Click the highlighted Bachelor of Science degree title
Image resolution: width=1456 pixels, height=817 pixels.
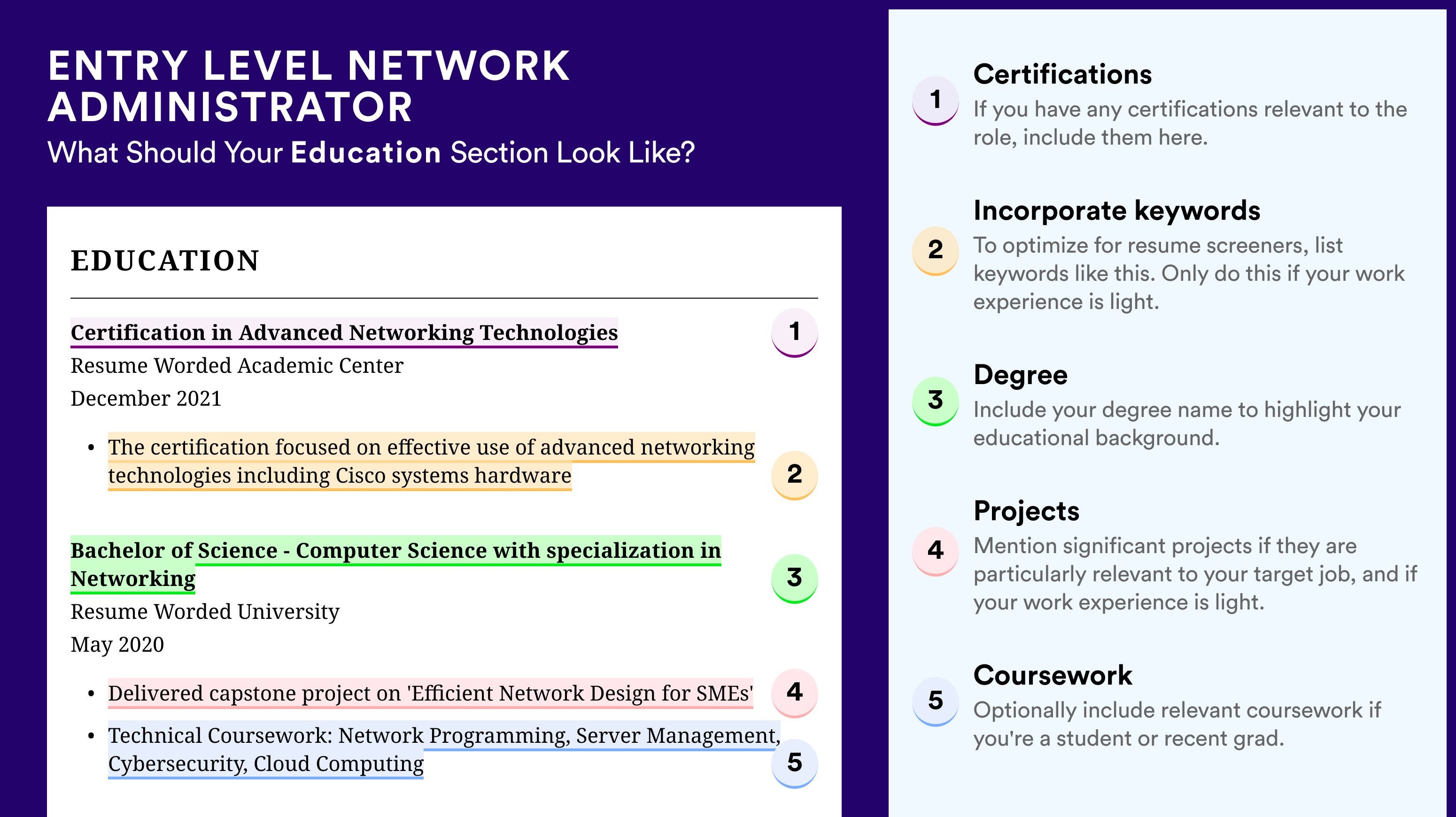(x=395, y=564)
